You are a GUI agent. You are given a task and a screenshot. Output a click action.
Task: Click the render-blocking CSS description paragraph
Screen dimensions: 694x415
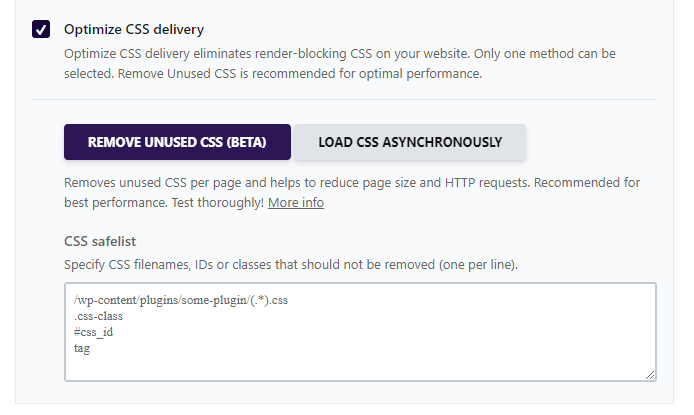point(339,63)
